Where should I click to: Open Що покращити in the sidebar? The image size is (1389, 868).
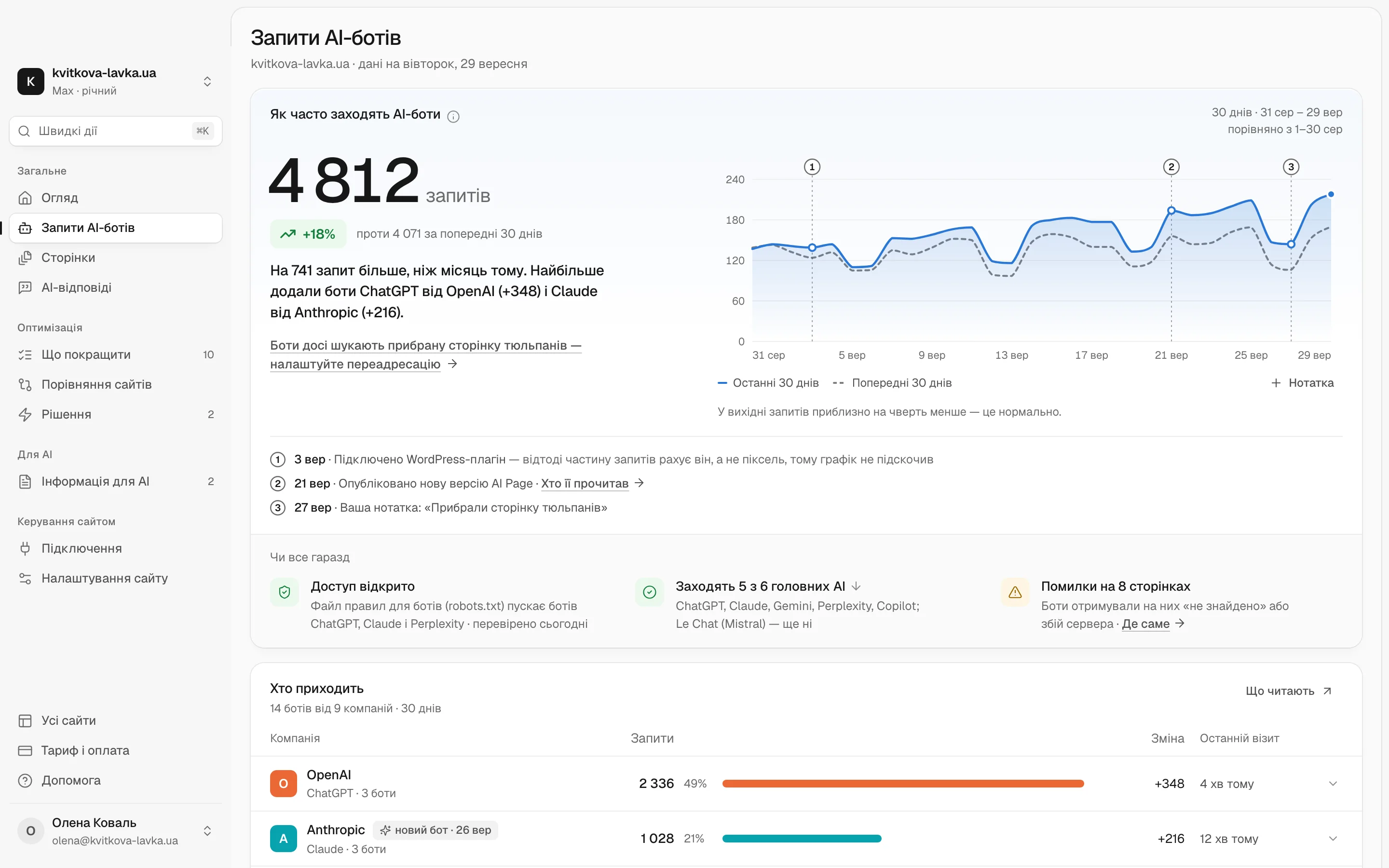click(116, 355)
